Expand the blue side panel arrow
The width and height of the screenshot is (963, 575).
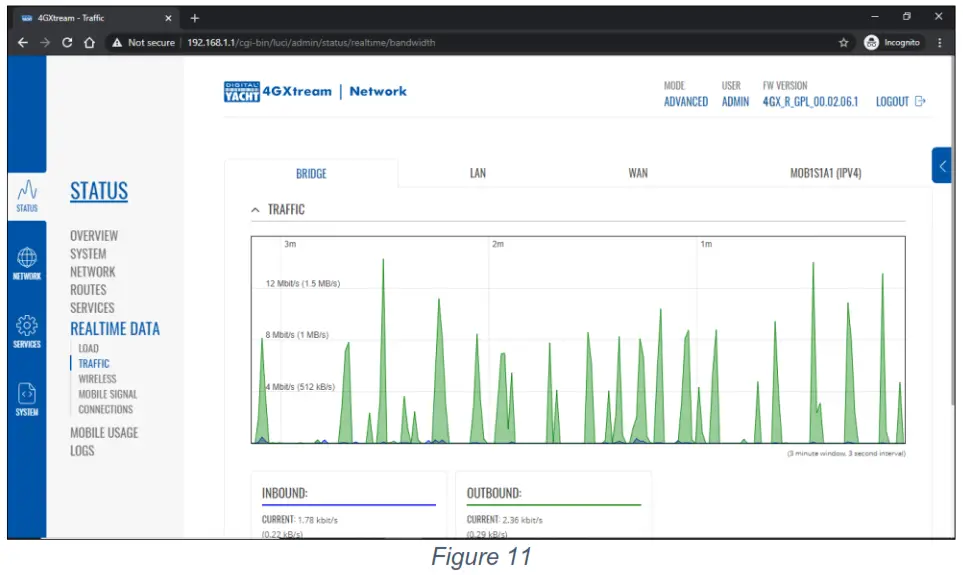click(942, 165)
